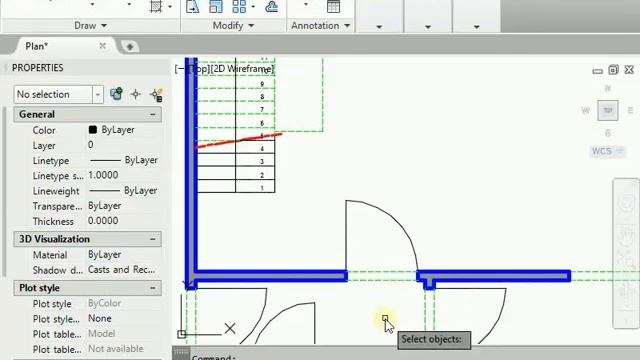The width and height of the screenshot is (640, 360).
Task: Click the steering wheel on navigation bar
Action: [627, 203]
